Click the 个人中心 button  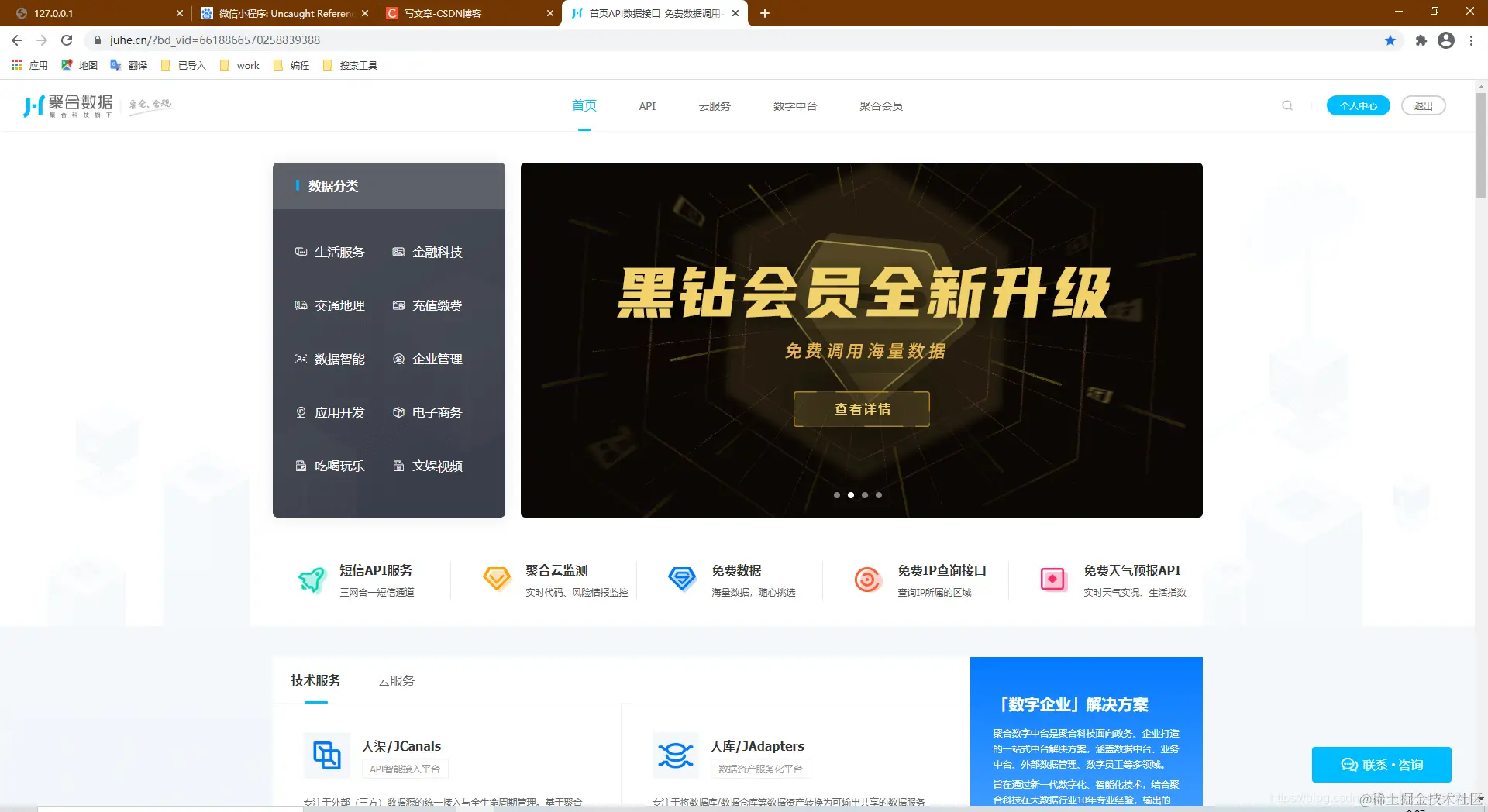click(1359, 105)
